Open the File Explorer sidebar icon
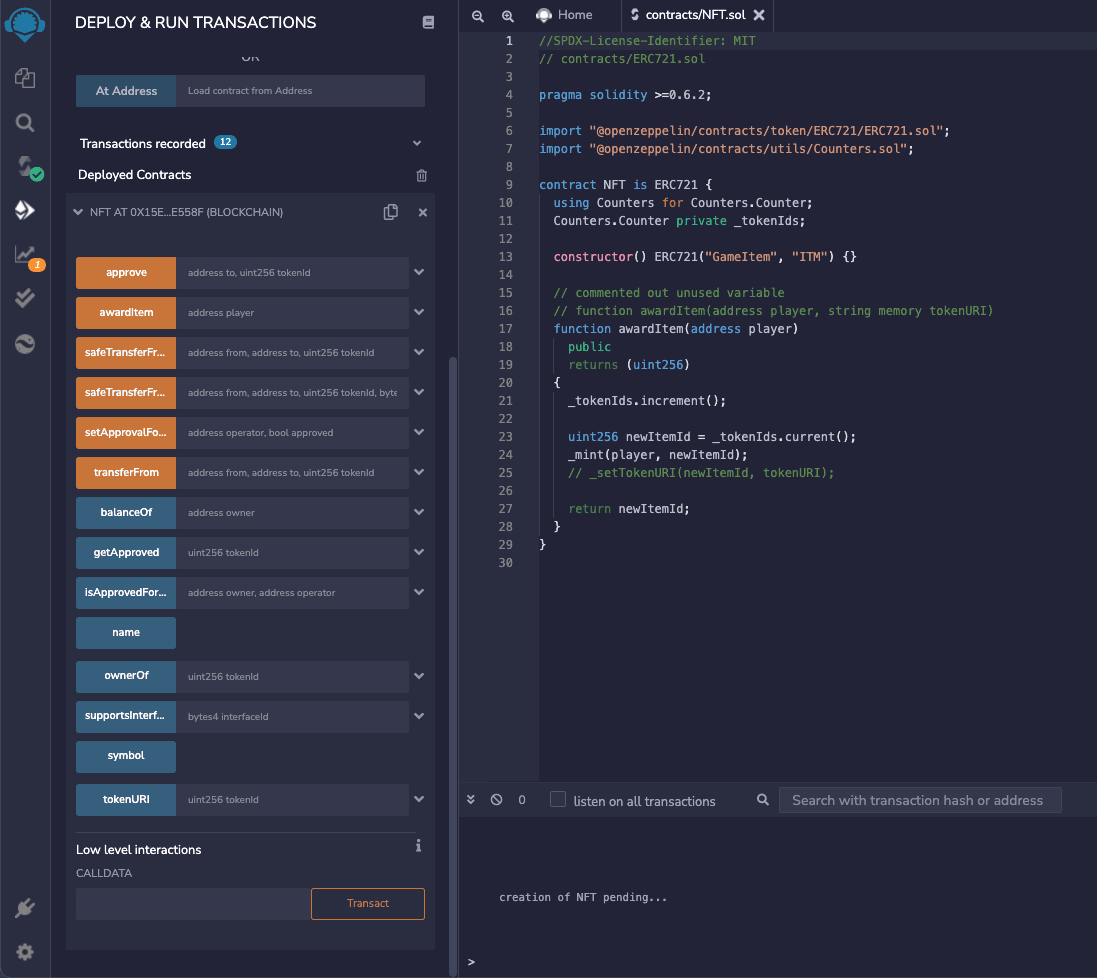1097x978 pixels. point(25,78)
